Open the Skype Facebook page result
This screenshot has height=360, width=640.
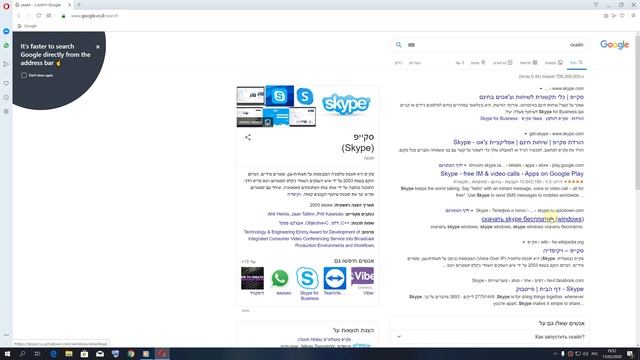pos(549,289)
